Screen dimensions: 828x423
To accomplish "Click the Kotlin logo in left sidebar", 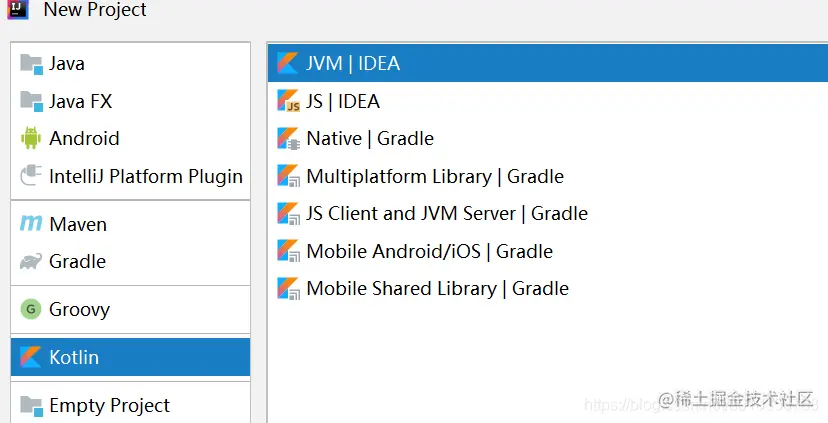I will click(x=31, y=357).
